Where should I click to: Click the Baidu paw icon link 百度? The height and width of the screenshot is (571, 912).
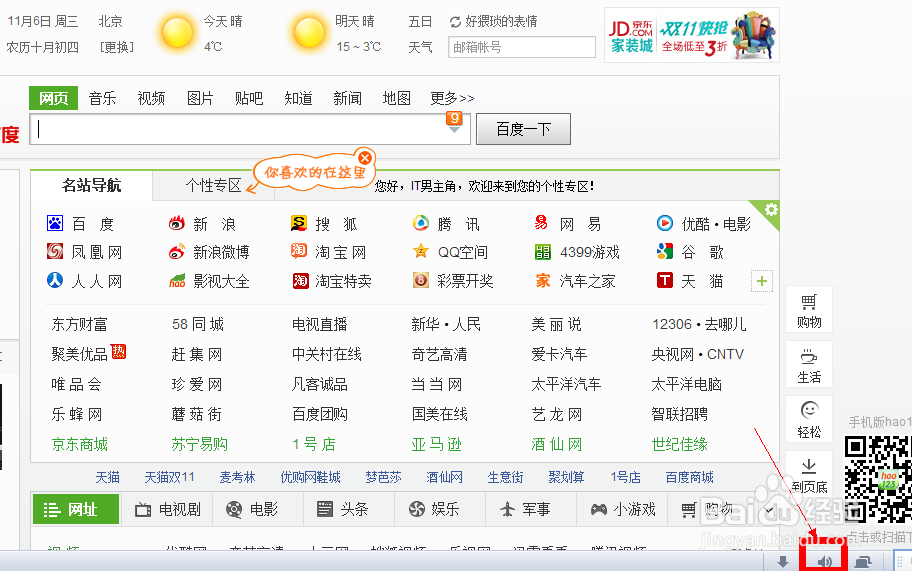55,223
